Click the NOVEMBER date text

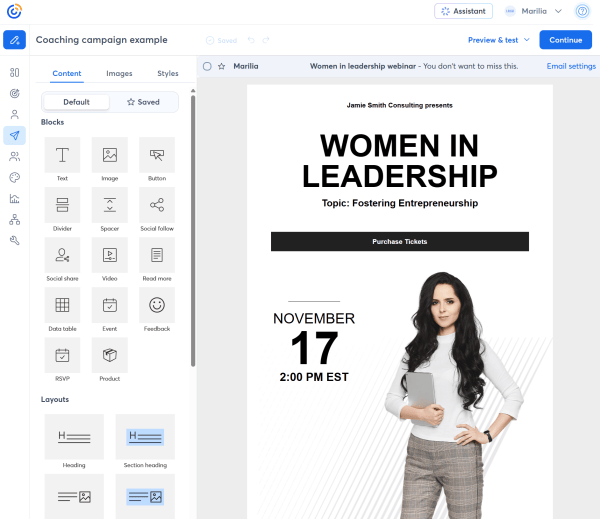(314, 318)
